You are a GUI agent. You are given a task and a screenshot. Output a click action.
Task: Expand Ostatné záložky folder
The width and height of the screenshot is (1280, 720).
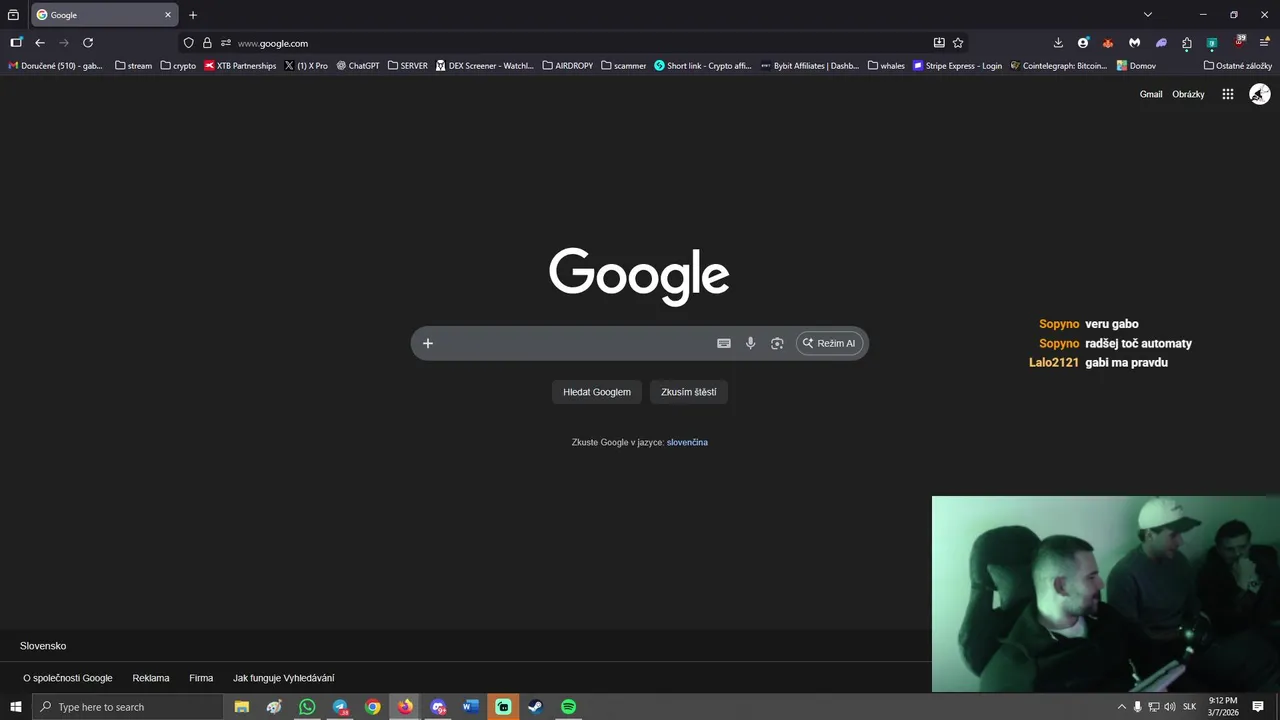[x=1238, y=66]
